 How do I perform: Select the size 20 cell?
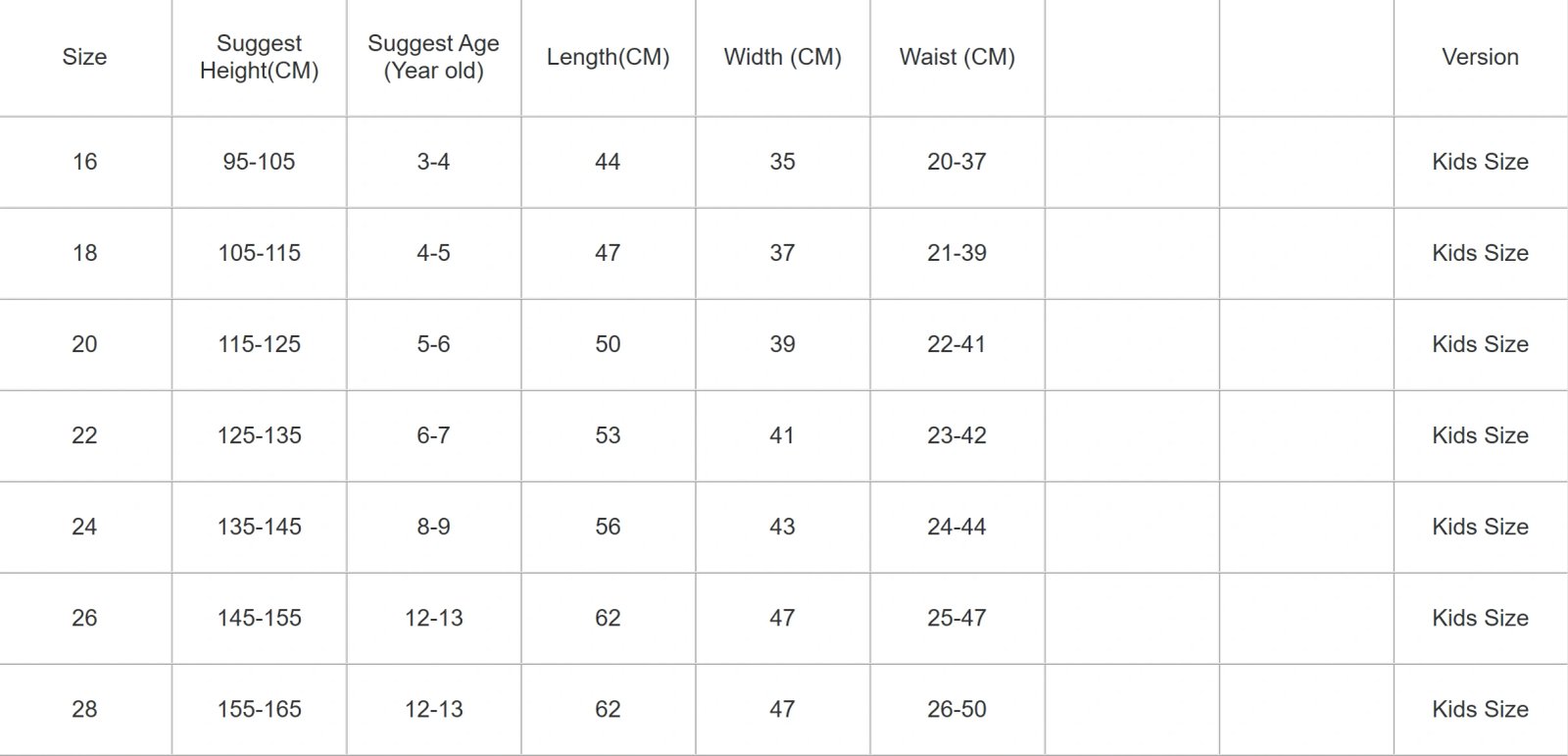84,344
